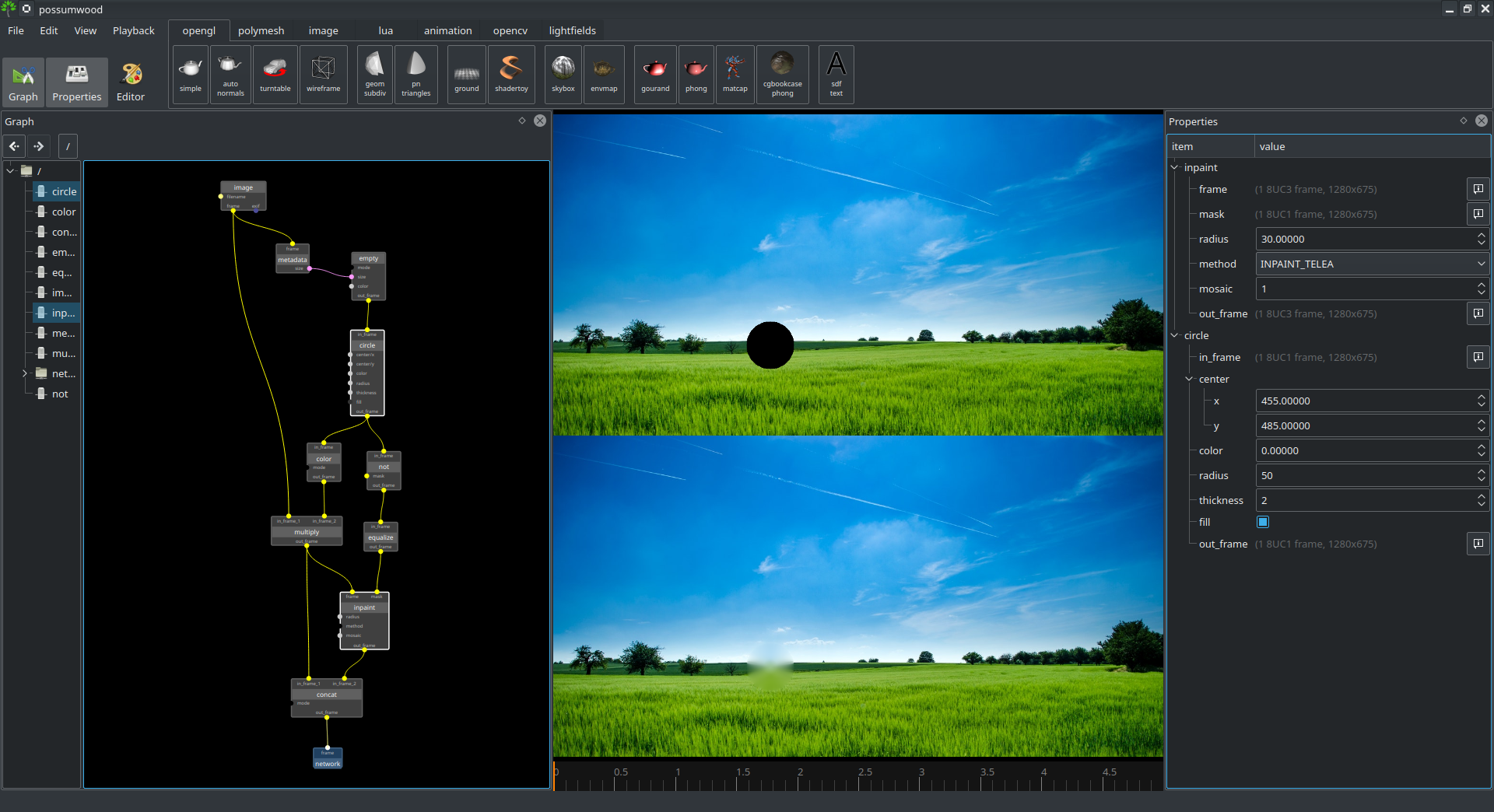Screen dimensions: 1494x812
Task: Select the color item in tree
Action: 57,212
